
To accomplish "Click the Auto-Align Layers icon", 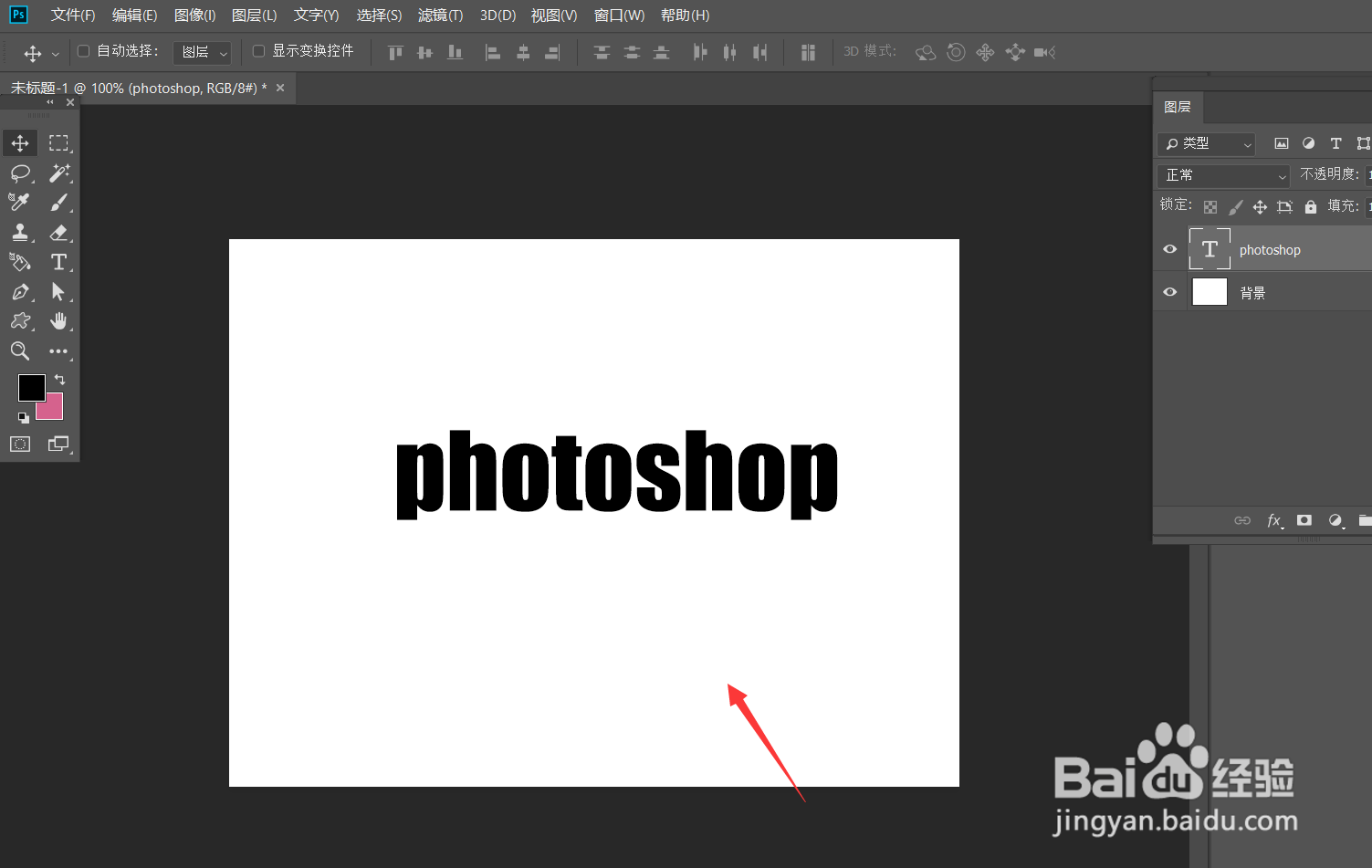I will click(x=808, y=53).
